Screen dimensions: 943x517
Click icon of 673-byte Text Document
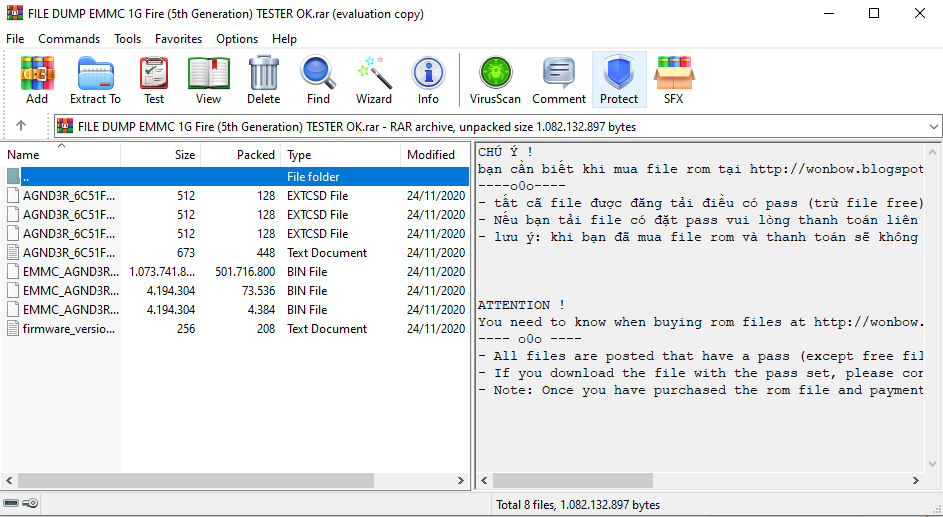(x=13, y=252)
